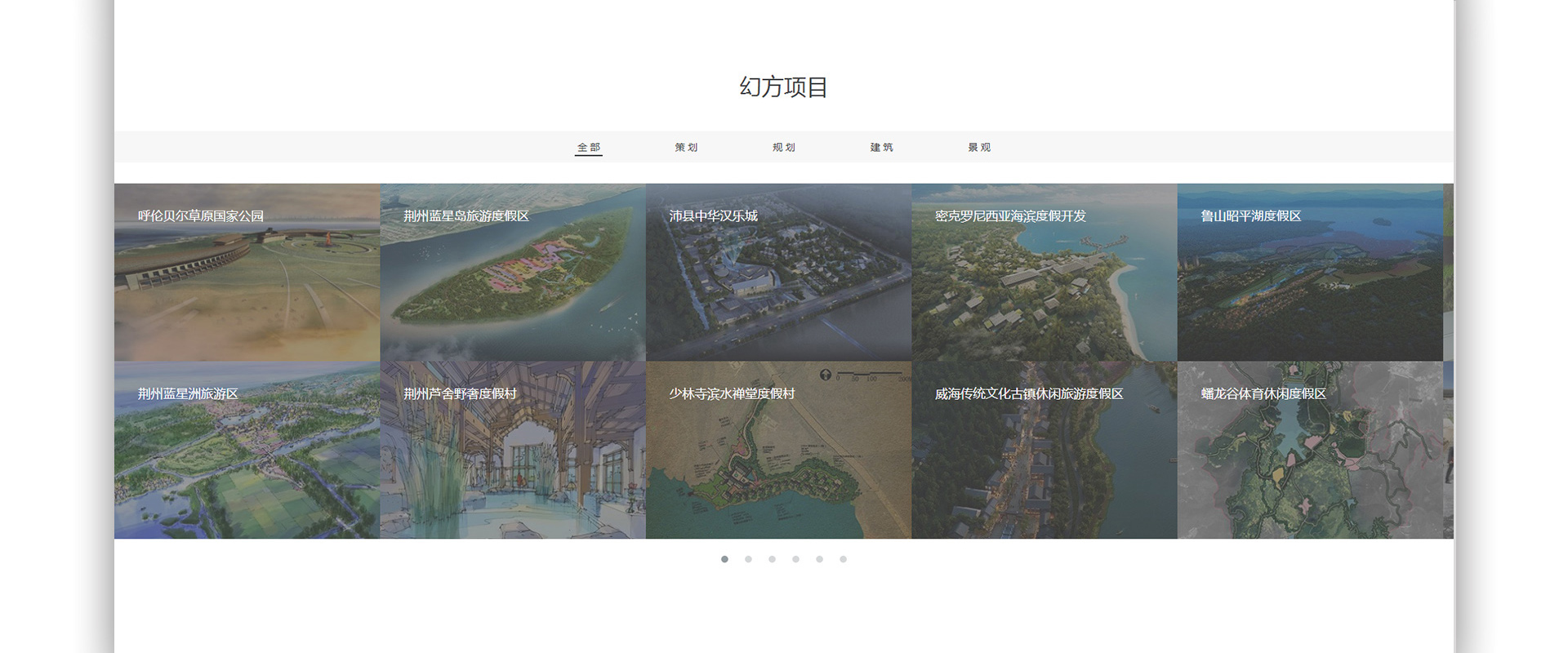Open the 景观 category tab
The height and width of the screenshot is (653, 1568).
point(979,148)
